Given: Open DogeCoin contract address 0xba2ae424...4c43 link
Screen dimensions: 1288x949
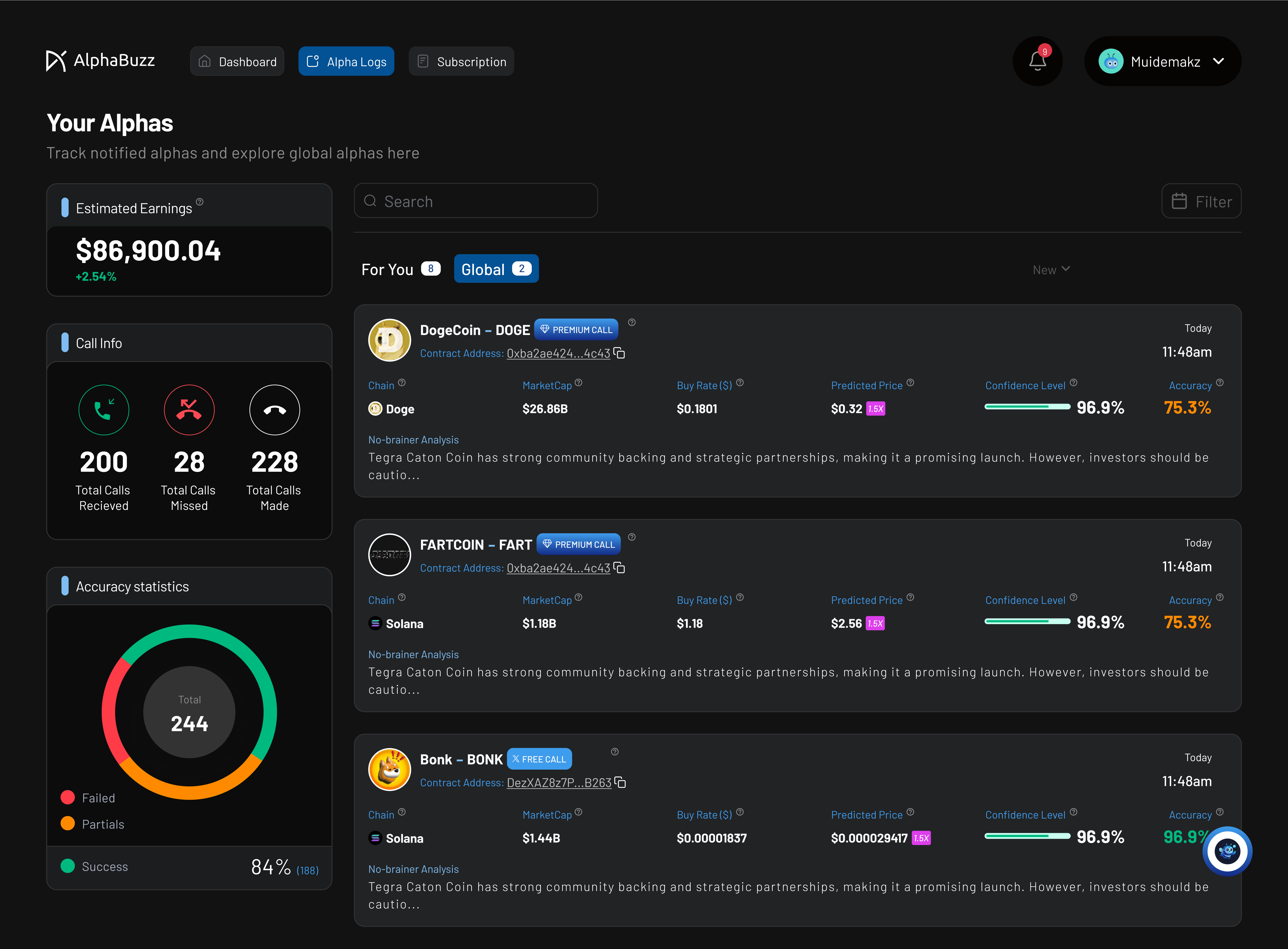Looking at the screenshot, I should [x=558, y=353].
